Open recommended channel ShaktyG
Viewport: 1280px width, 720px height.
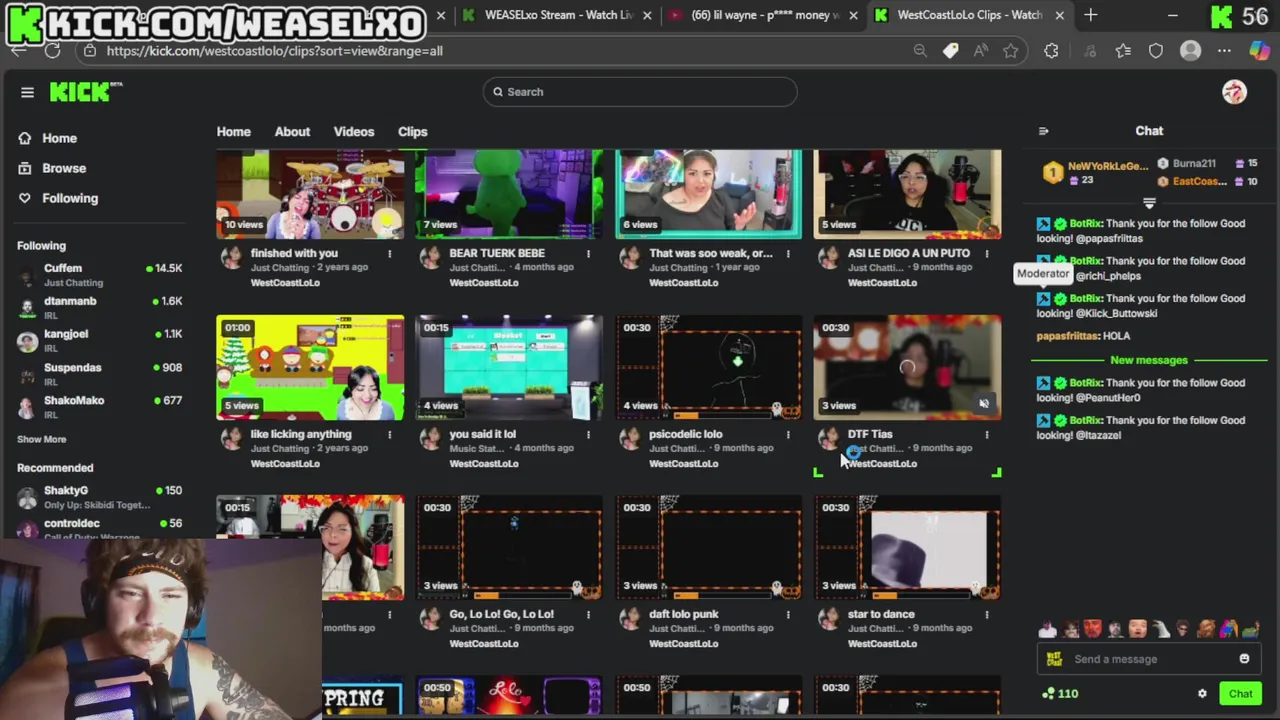(x=99, y=497)
